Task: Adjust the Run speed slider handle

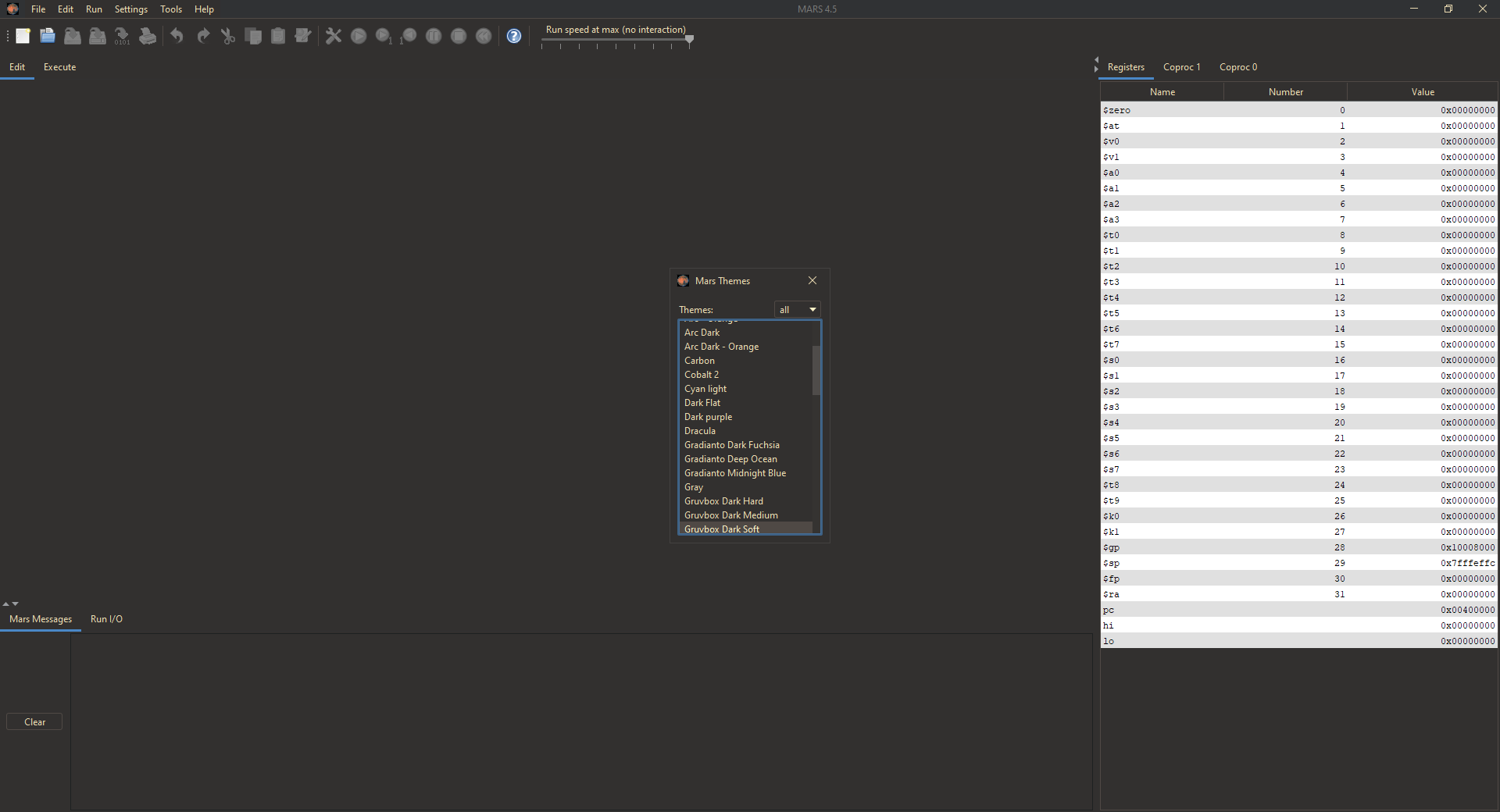Action: tap(689, 40)
